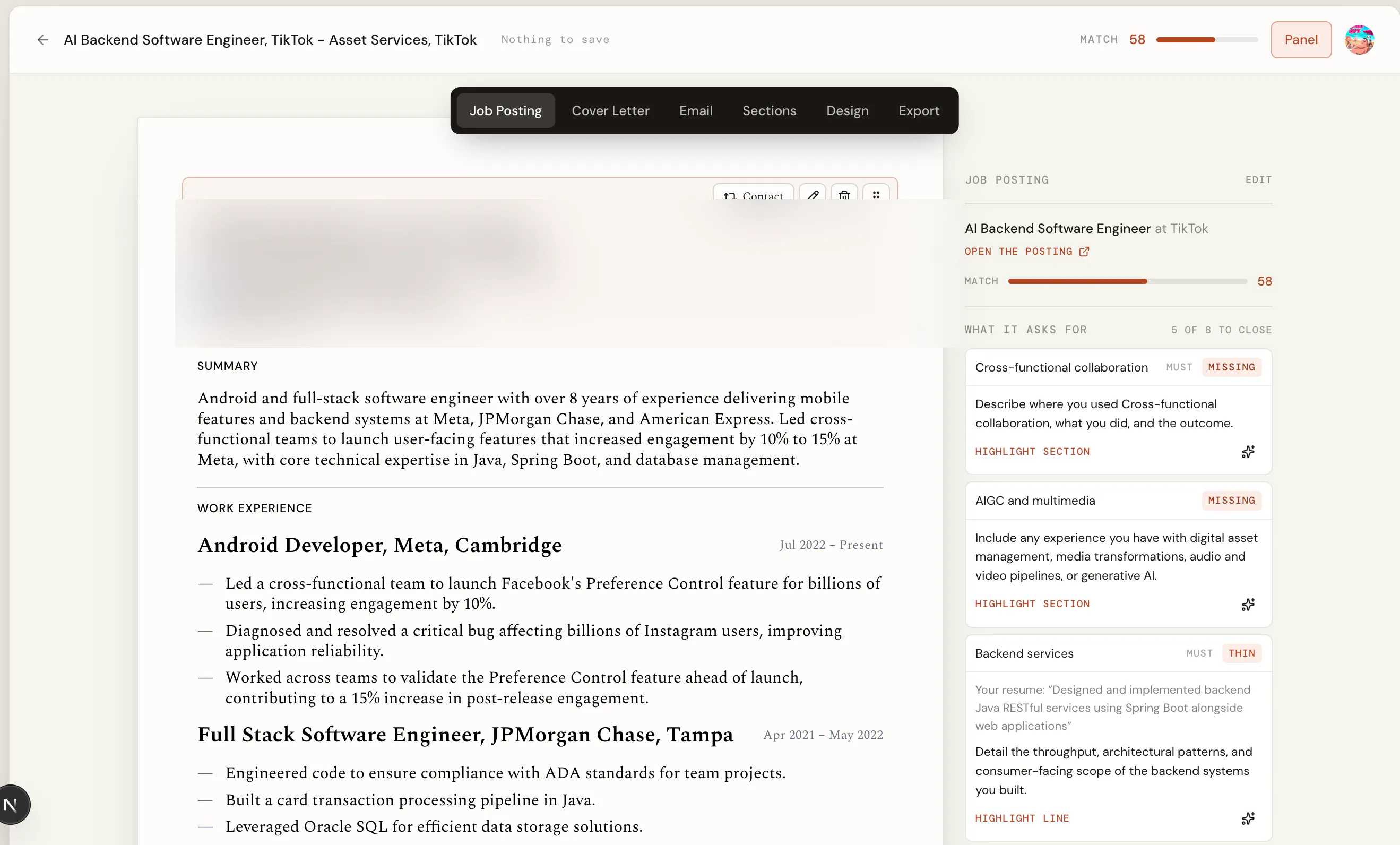Click the Jul 2022 – Present date
This screenshot has width=1400, height=845.
831,545
